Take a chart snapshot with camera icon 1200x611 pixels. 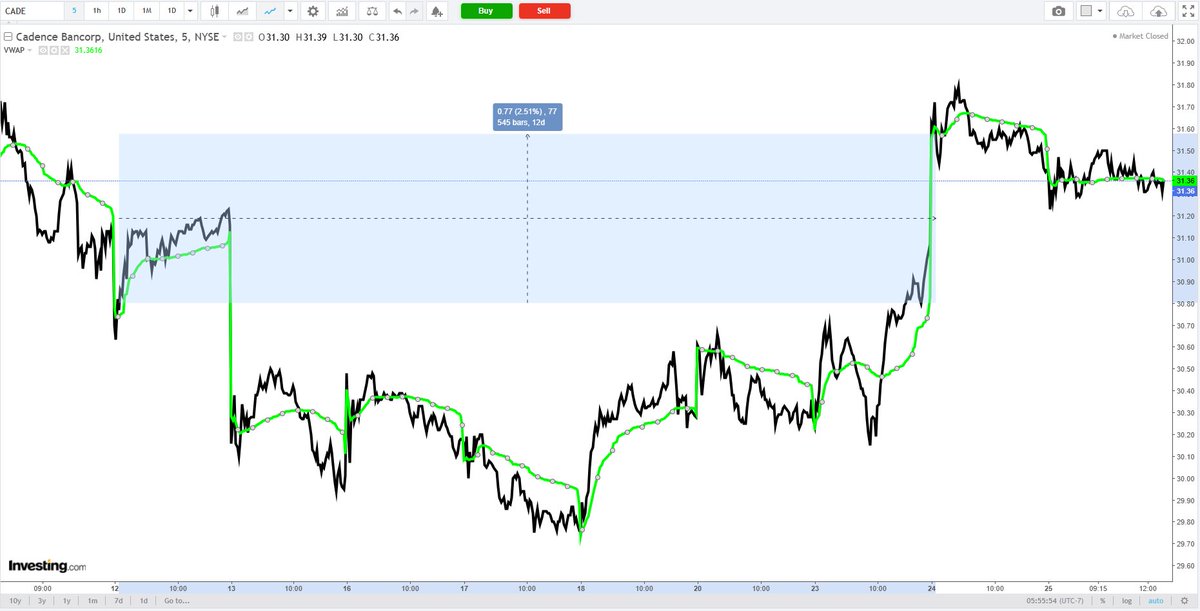click(x=1058, y=11)
